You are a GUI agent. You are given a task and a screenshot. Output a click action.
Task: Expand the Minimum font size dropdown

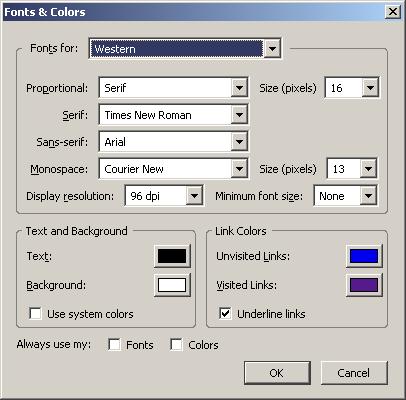pos(345,196)
